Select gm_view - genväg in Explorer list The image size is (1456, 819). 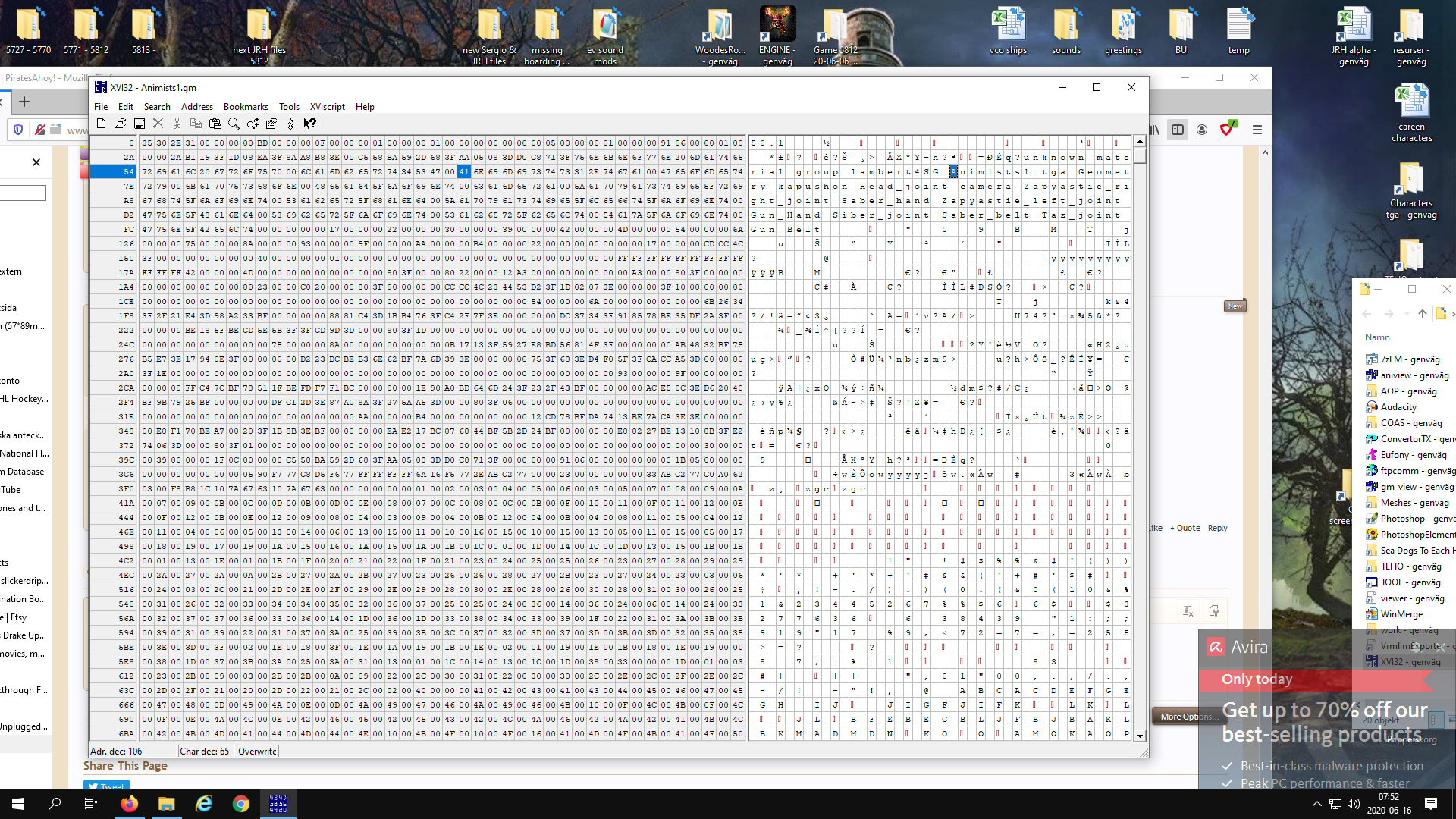(1410, 487)
